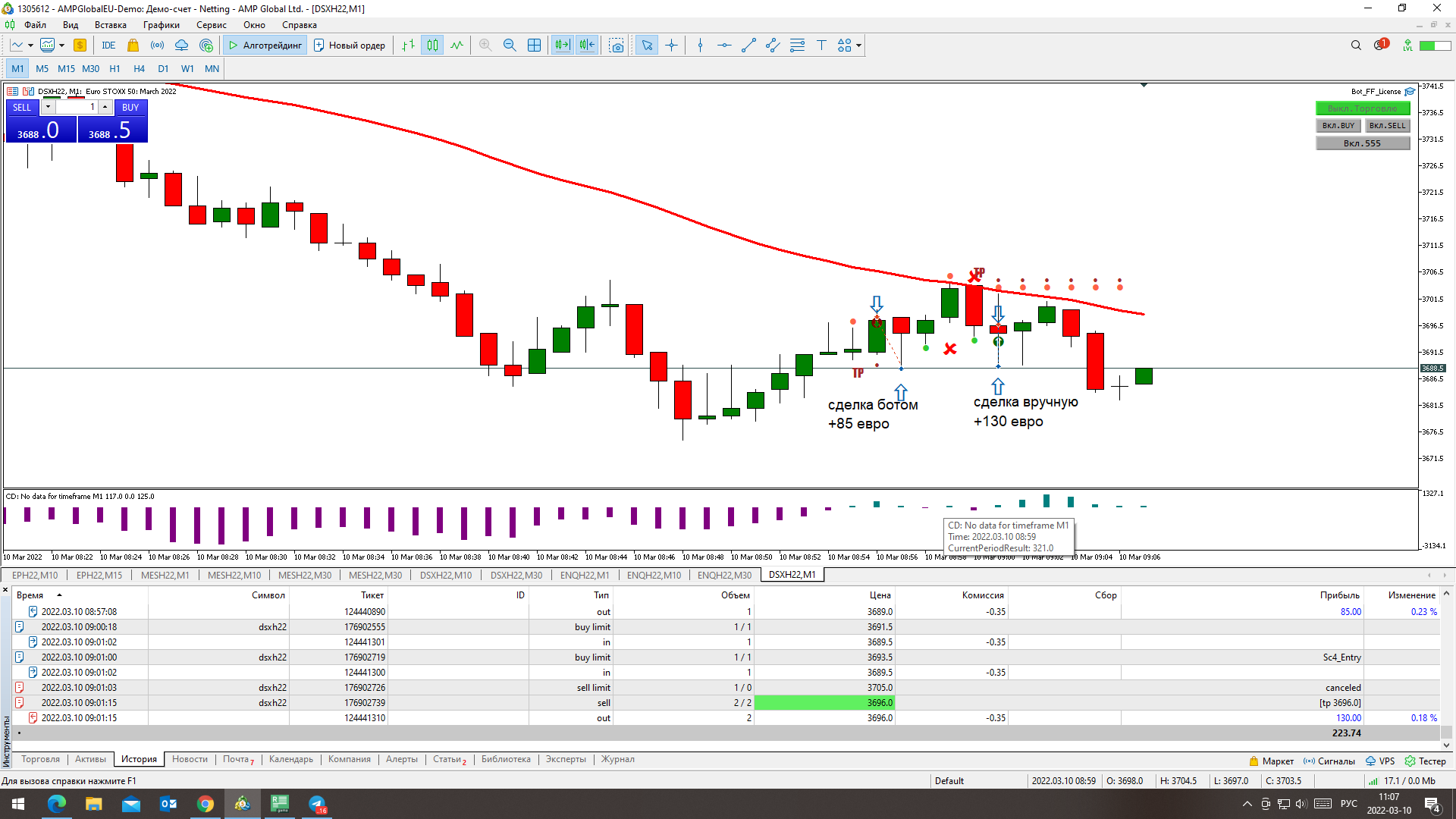The image size is (1456, 819).
Task: Toggle the Алготрейдинг button
Action: pyautogui.click(x=265, y=45)
